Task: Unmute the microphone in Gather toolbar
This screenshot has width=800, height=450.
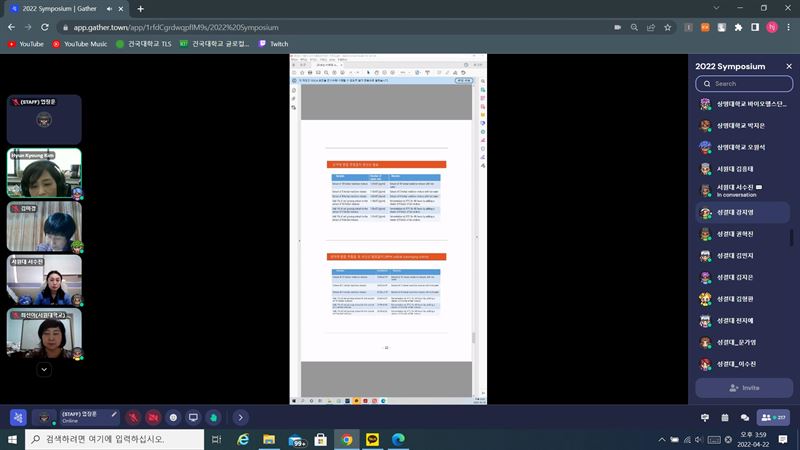Action: [x=132, y=417]
